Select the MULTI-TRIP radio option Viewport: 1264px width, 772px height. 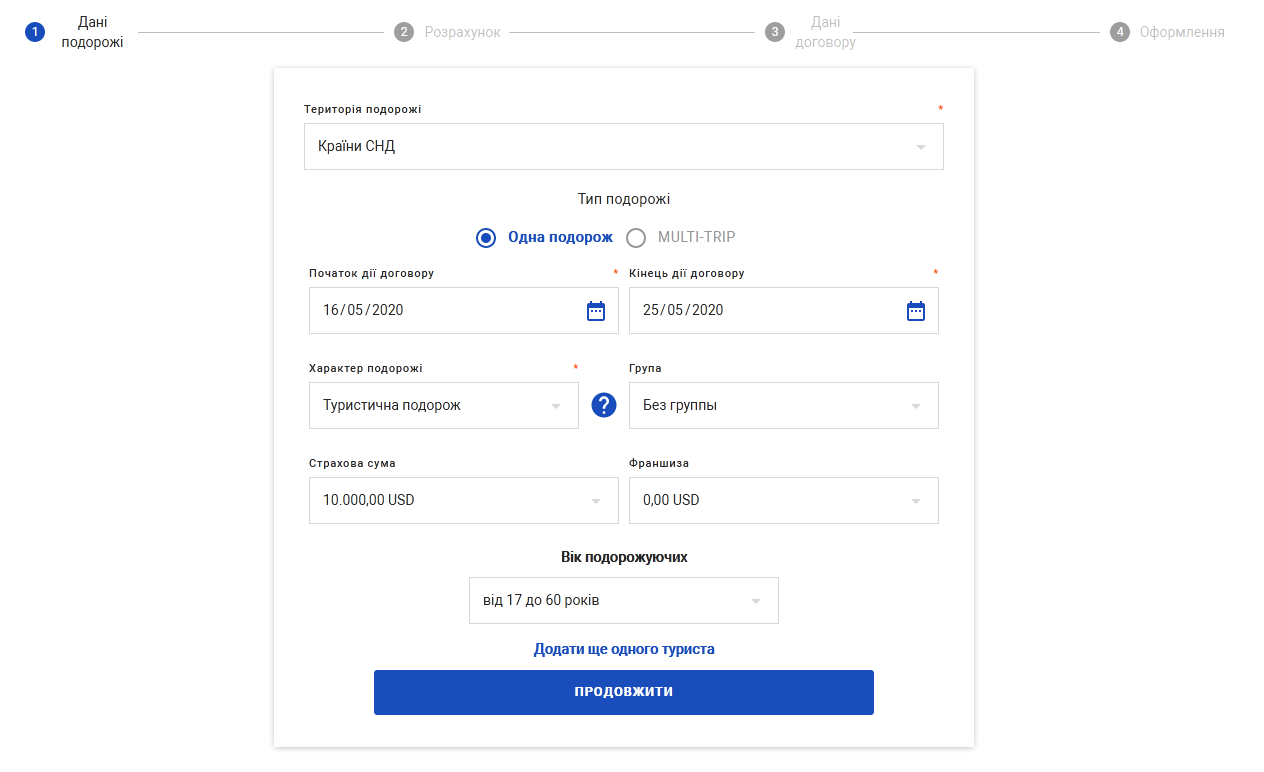636,238
